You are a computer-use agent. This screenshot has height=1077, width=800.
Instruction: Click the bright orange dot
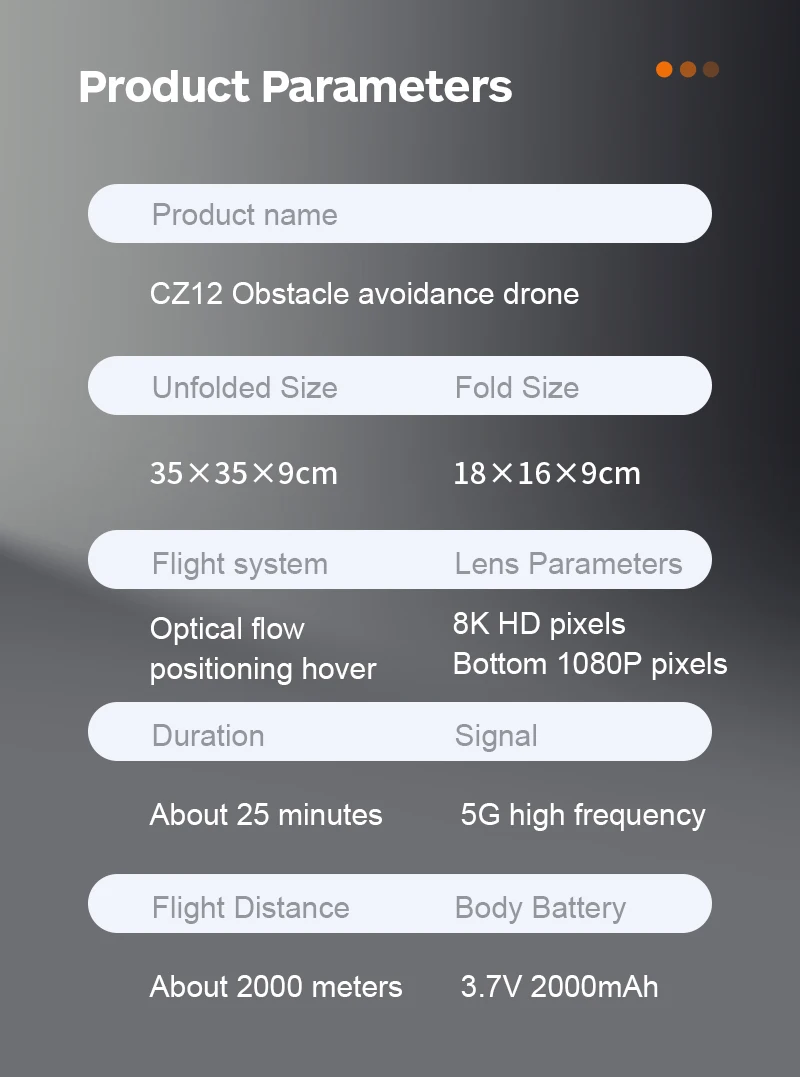(x=664, y=69)
